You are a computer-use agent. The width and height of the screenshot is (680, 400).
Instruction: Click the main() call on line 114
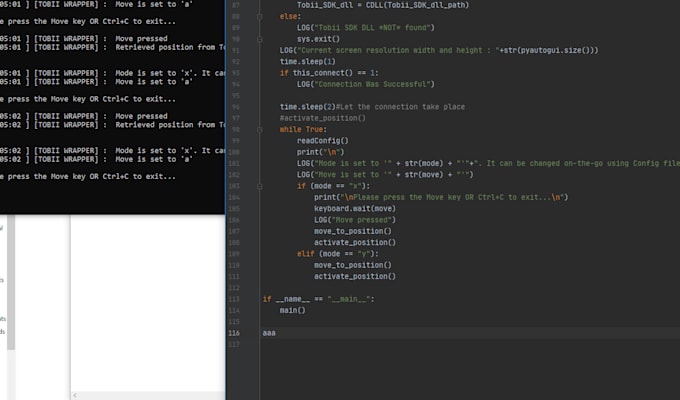[292, 310]
